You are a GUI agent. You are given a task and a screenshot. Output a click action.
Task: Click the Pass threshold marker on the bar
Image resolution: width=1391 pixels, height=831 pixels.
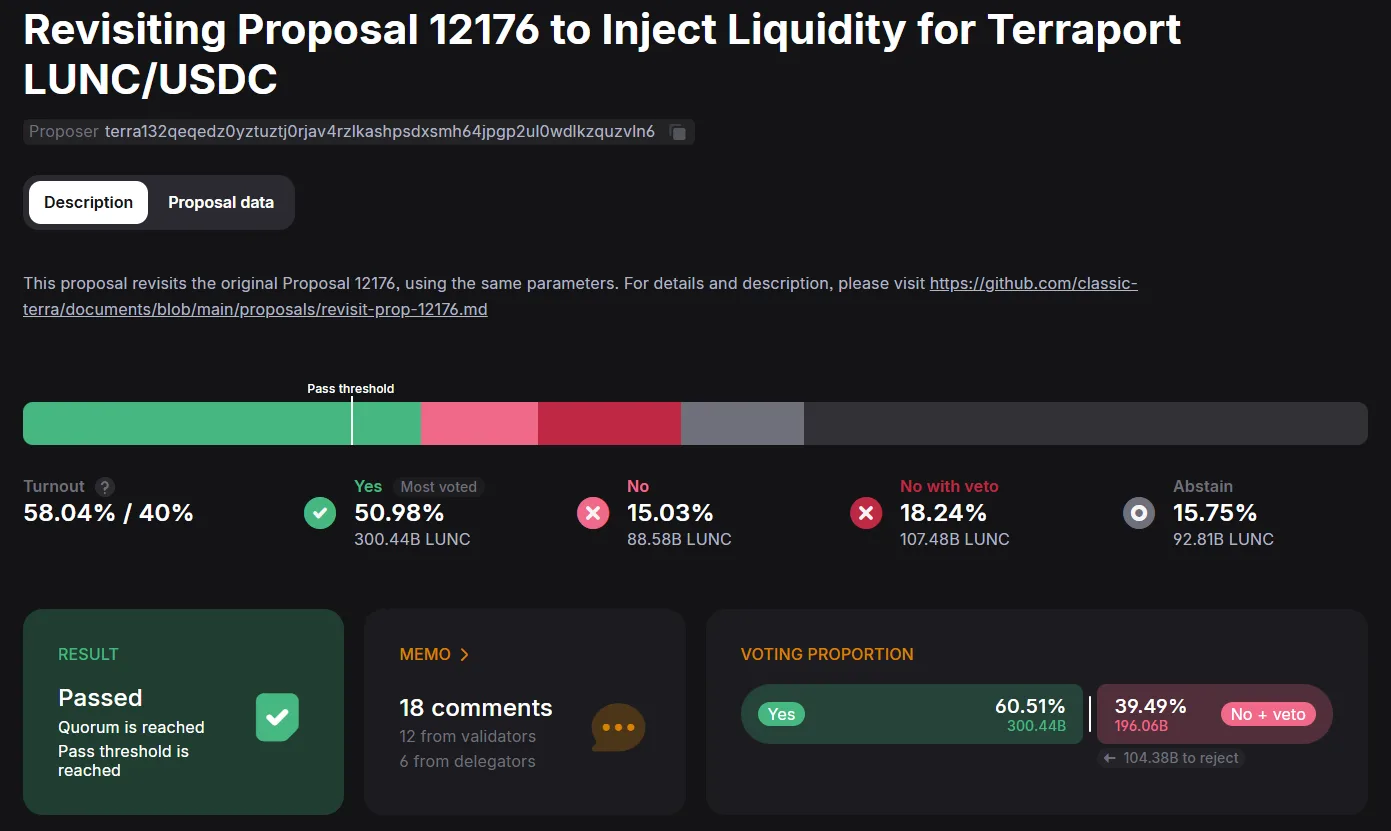(x=352, y=420)
